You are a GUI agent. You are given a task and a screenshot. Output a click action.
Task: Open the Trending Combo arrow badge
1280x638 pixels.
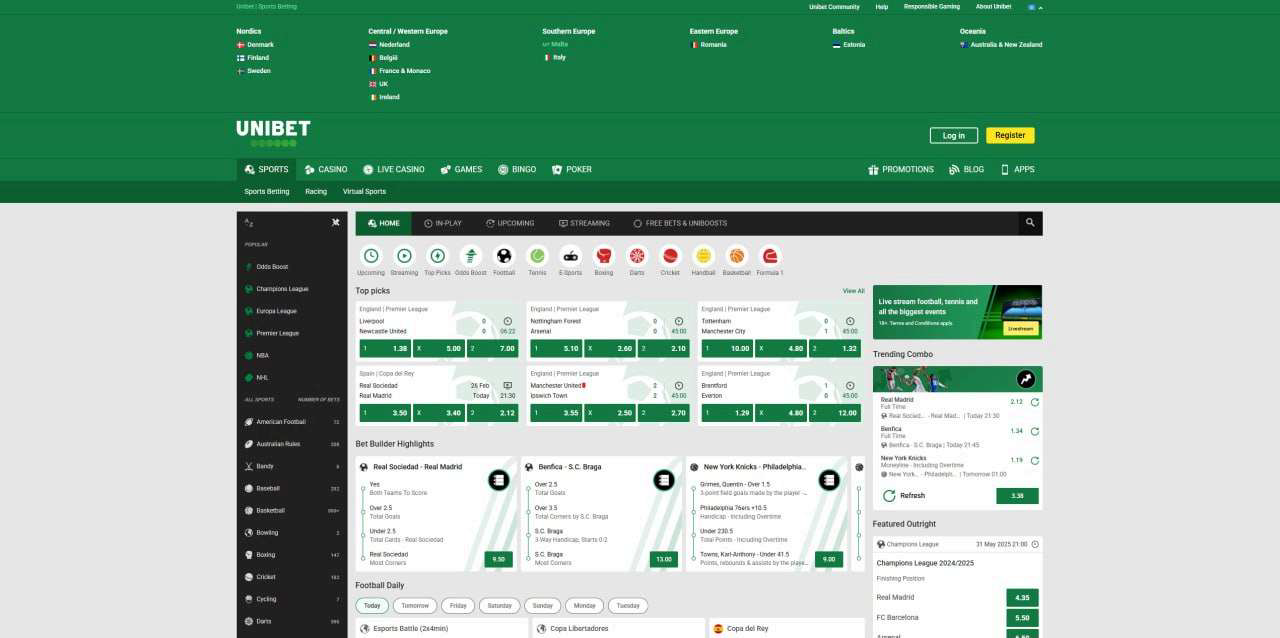(1026, 379)
